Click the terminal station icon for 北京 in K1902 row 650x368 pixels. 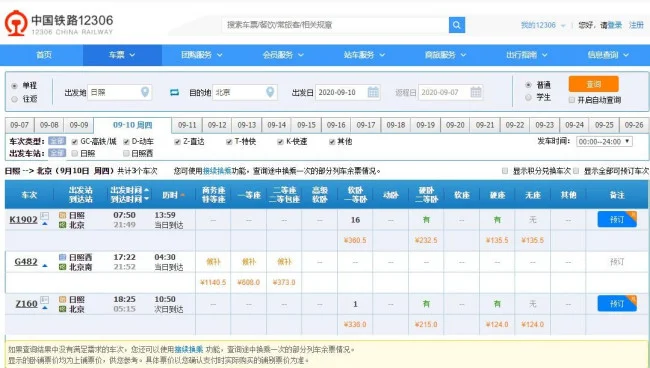click(x=63, y=225)
